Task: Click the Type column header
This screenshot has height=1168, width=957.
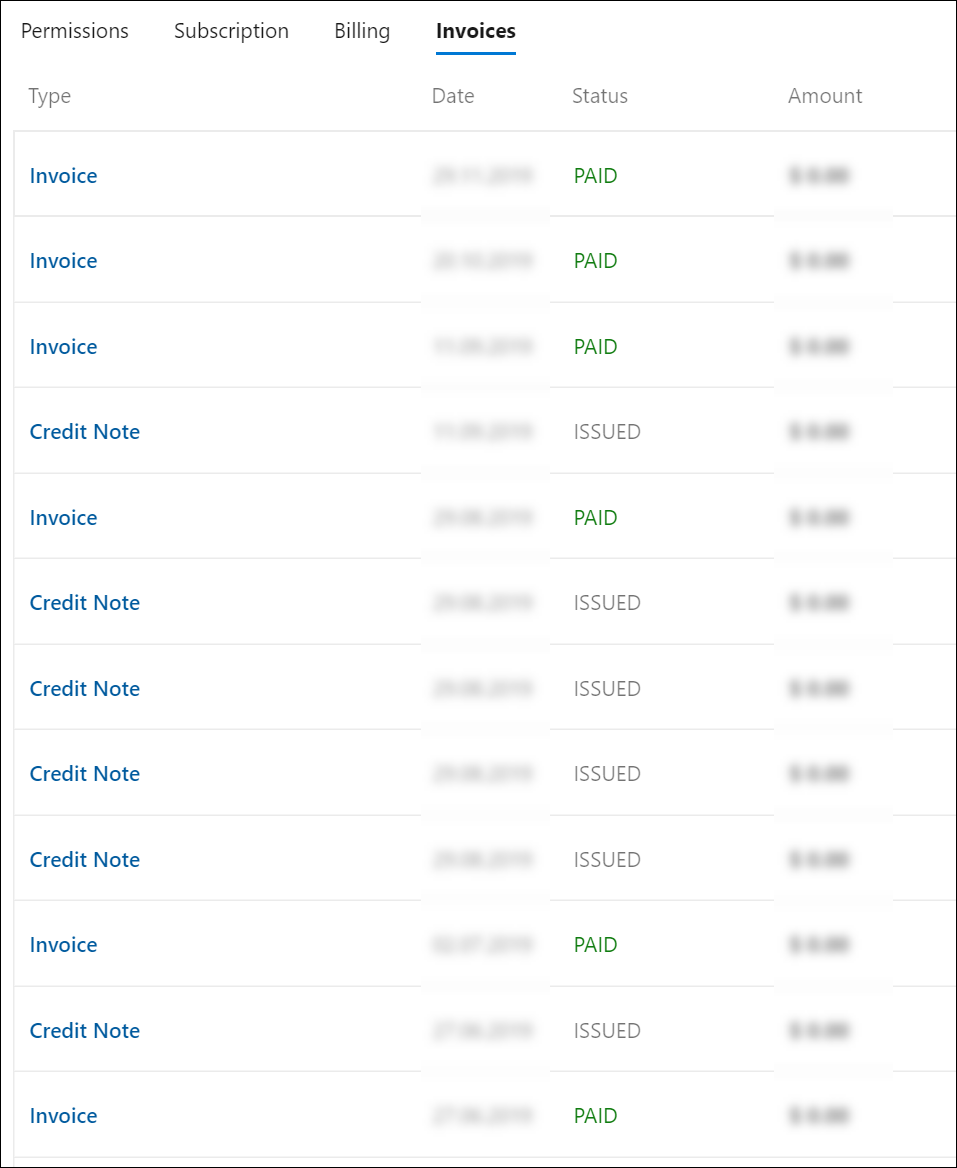Action: (x=50, y=96)
